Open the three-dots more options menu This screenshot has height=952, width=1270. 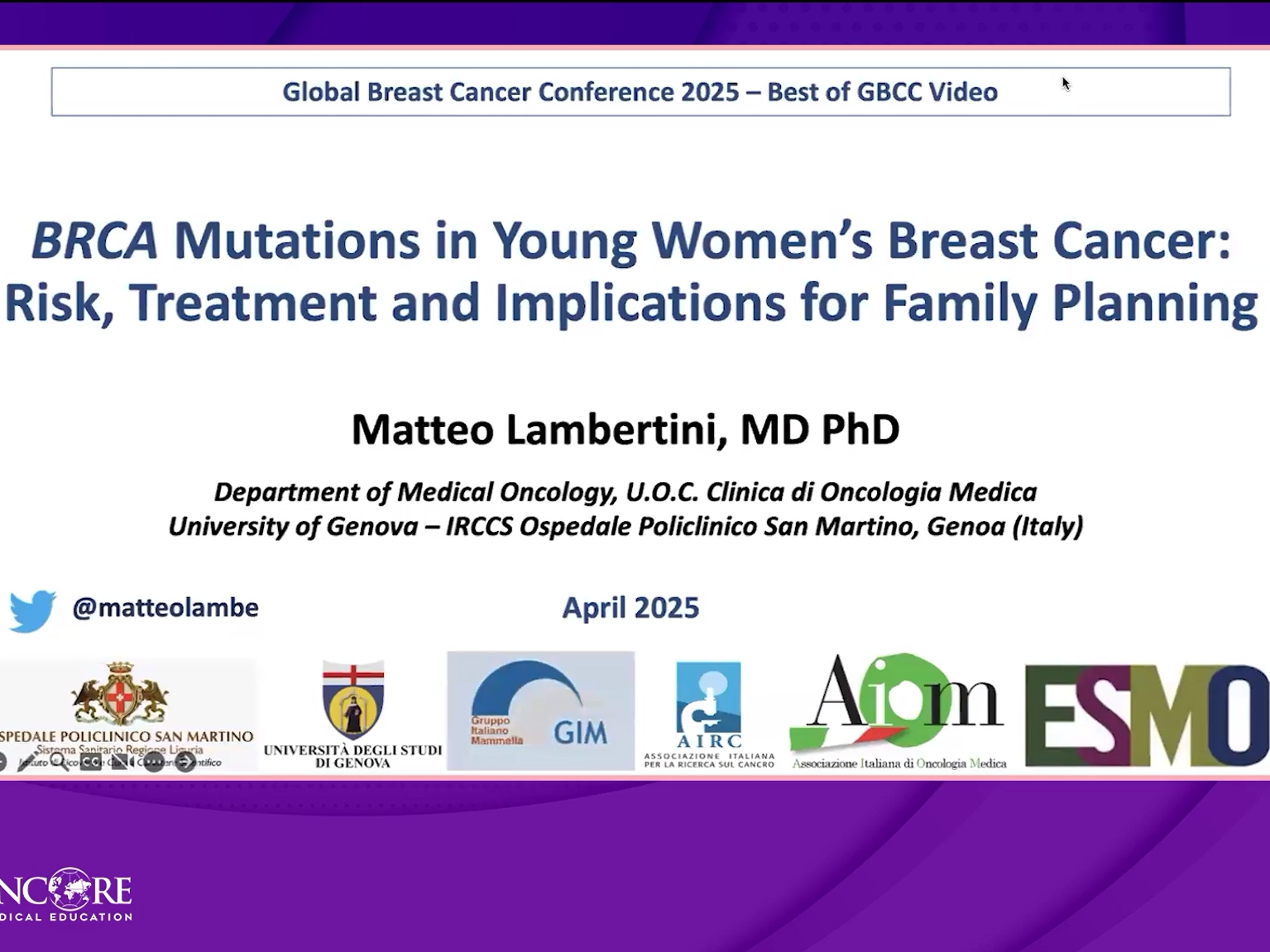click(x=154, y=762)
